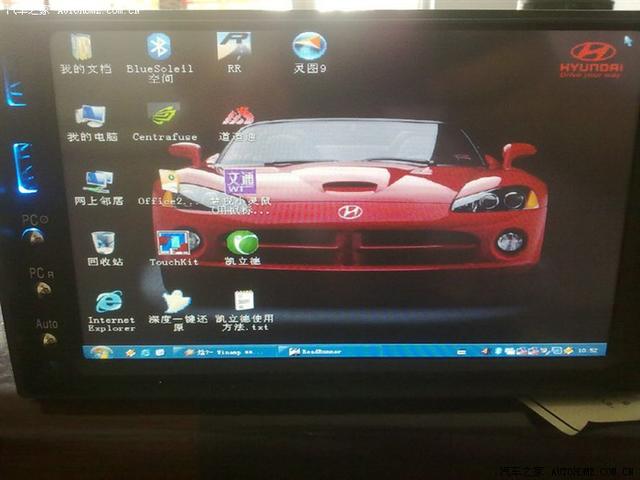Viewport: 640px width, 480px height.
Task: Open the 回收站 recycle bin
Action: coord(103,243)
